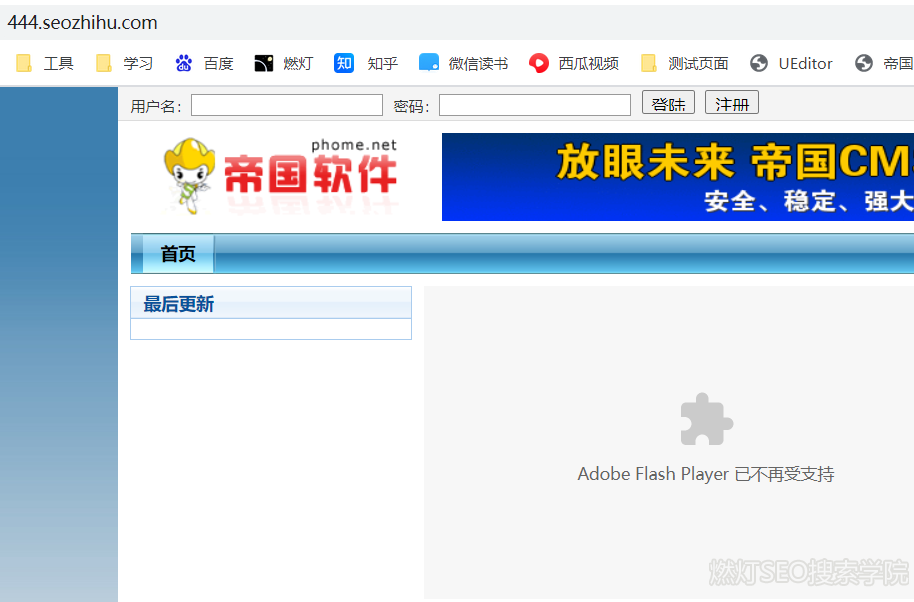Click the 登陆 login button

coord(668,103)
